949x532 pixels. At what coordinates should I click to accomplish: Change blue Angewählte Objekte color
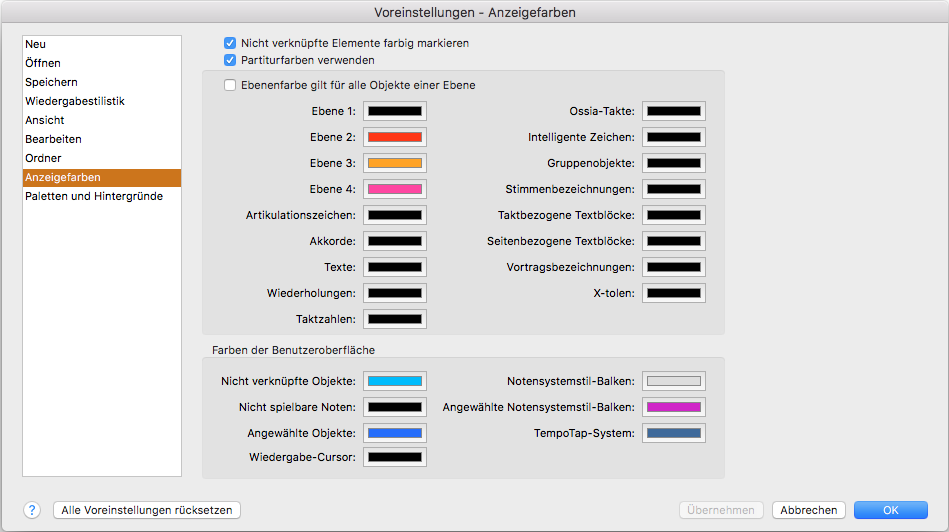point(395,433)
